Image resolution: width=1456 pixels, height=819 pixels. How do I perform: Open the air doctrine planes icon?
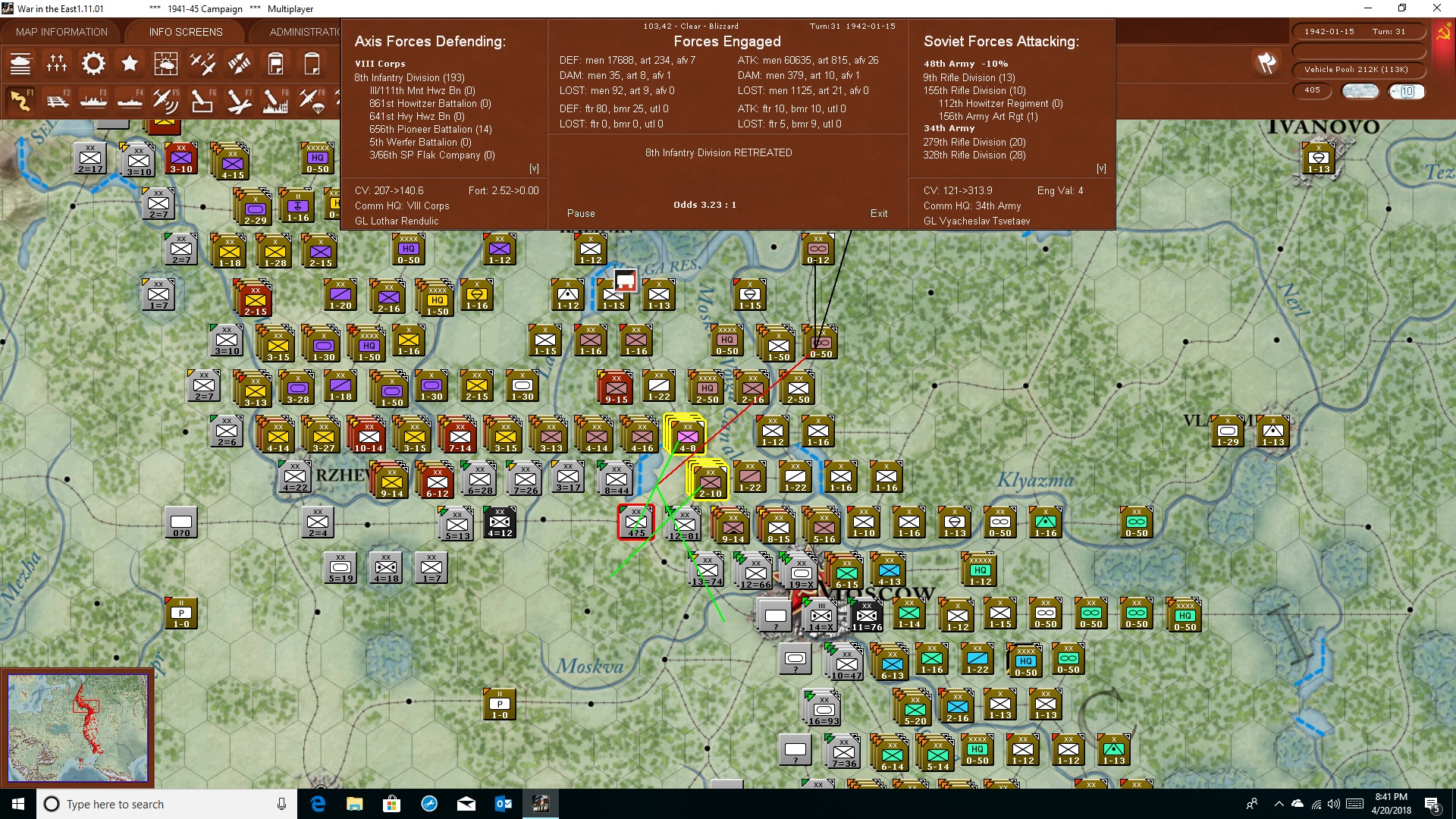coord(202,64)
